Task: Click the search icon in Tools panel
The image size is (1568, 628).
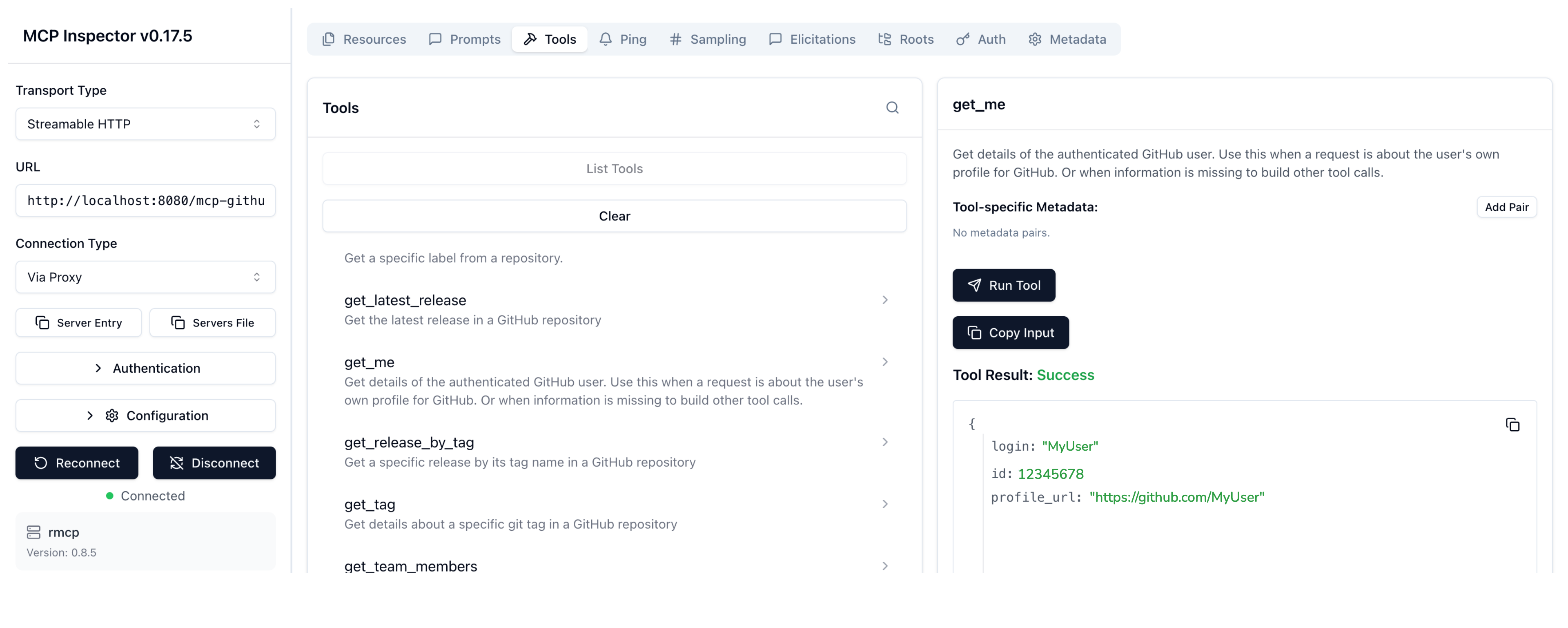Action: 892,108
